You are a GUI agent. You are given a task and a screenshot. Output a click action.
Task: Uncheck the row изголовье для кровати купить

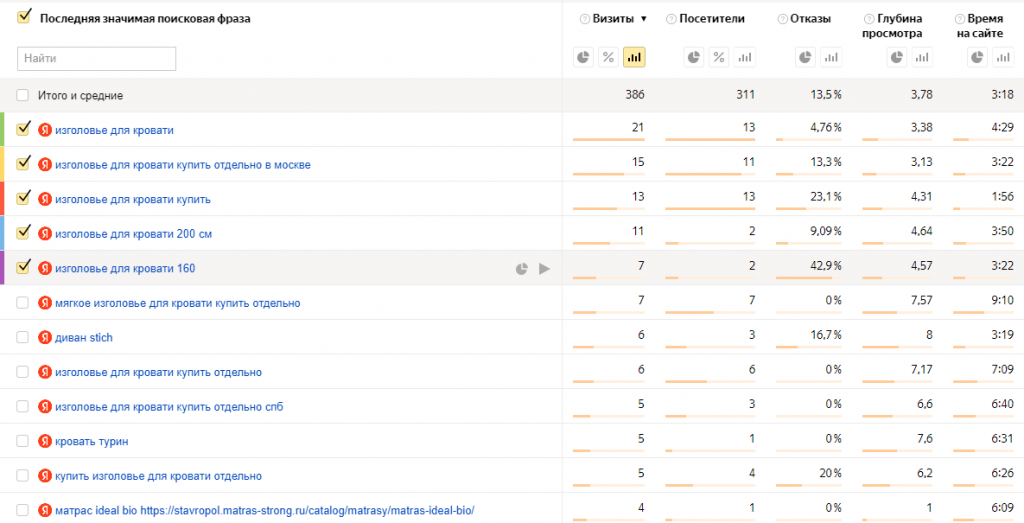click(x=24, y=198)
